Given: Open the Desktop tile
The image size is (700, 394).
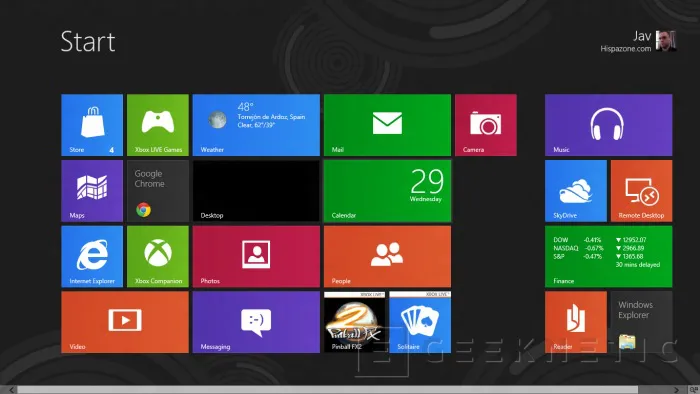Looking at the screenshot, I should 256,191.
